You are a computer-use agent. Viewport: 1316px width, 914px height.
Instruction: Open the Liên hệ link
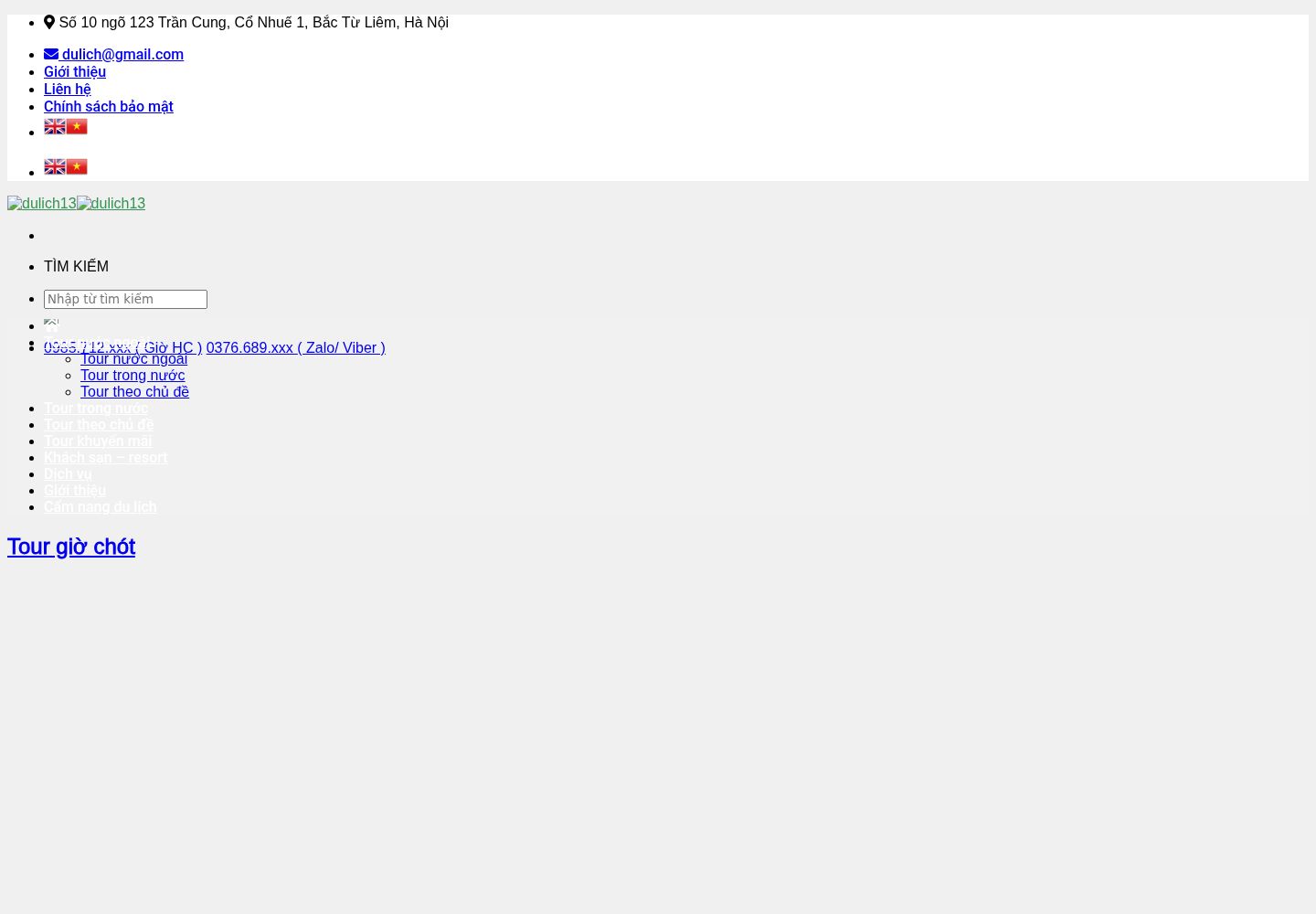[68, 89]
